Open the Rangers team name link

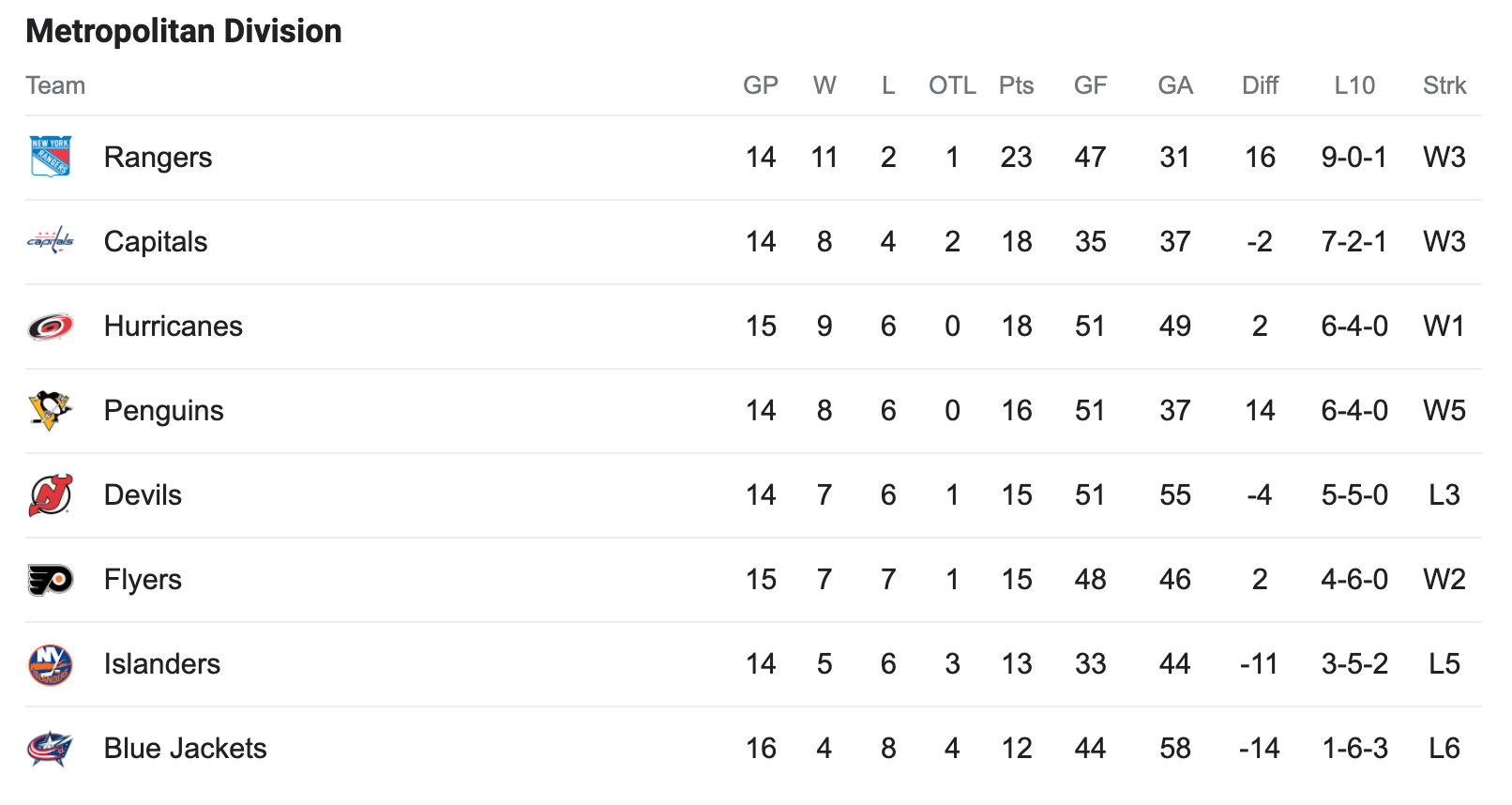(x=158, y=158)
